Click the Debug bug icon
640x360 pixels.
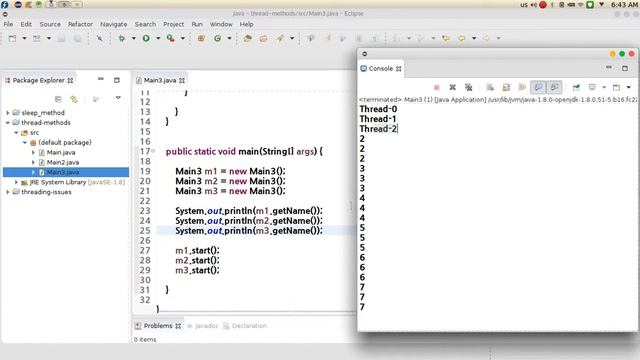122,38
